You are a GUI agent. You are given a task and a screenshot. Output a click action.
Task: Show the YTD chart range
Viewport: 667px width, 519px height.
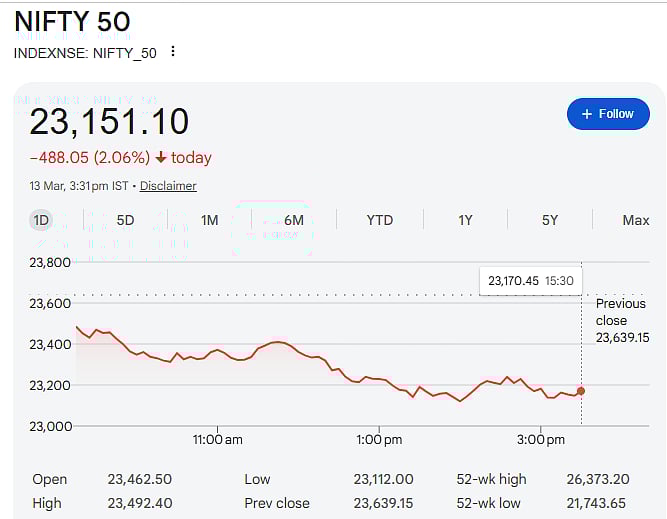click(x=379, y=220)
